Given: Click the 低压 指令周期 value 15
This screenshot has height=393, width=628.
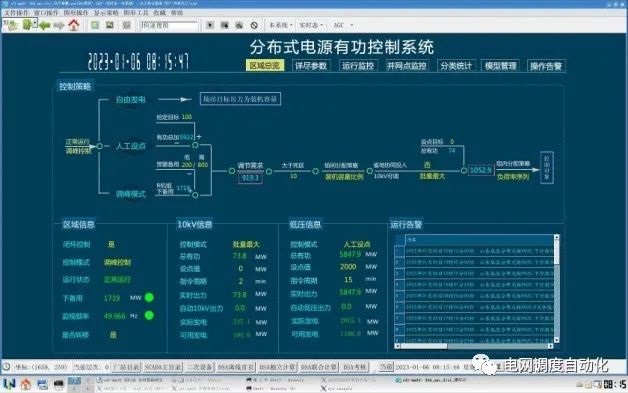Looking at the screenshot, I should [x=348, y=280].
